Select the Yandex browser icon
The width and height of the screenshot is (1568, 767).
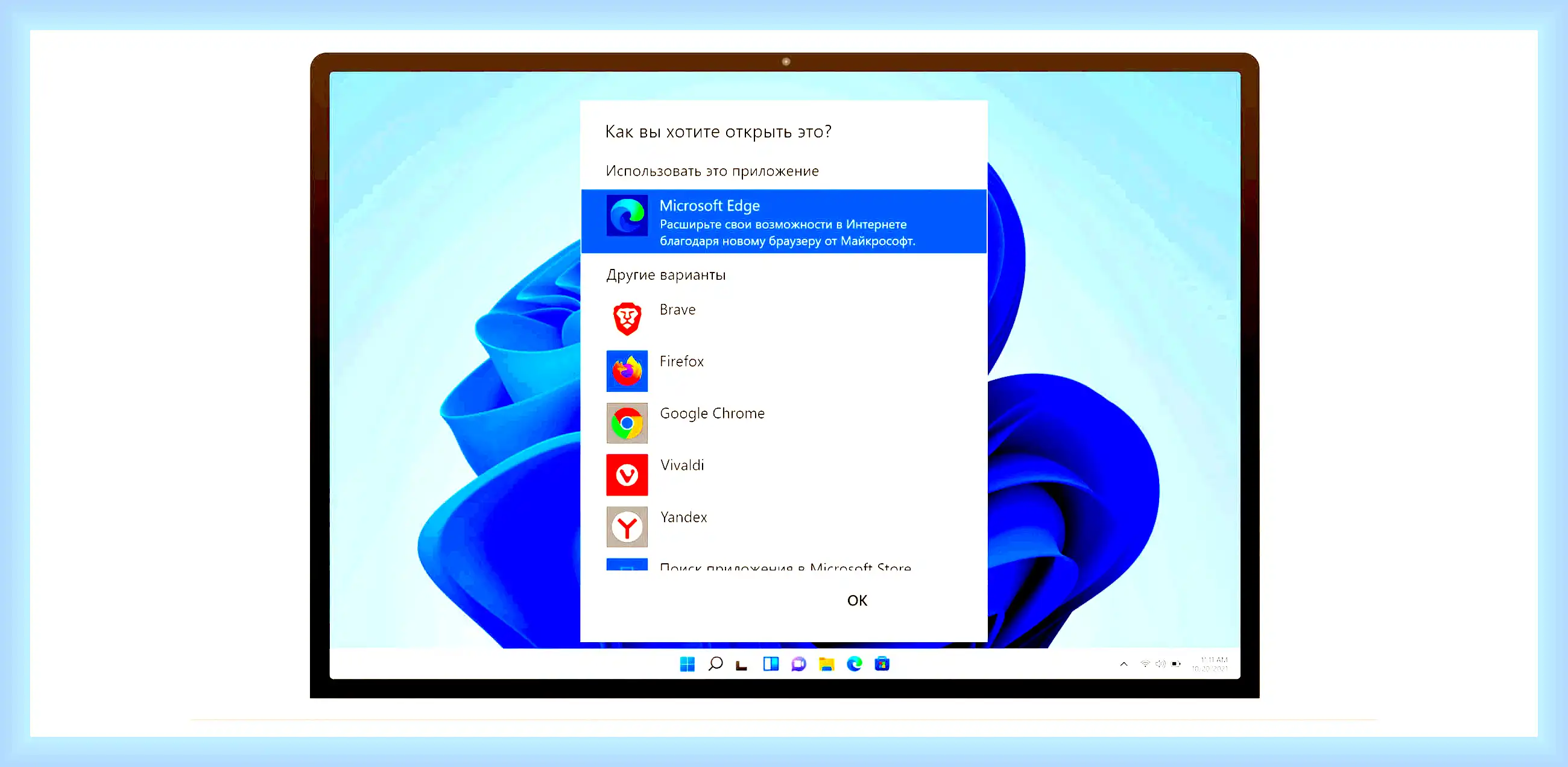point(627,526)
